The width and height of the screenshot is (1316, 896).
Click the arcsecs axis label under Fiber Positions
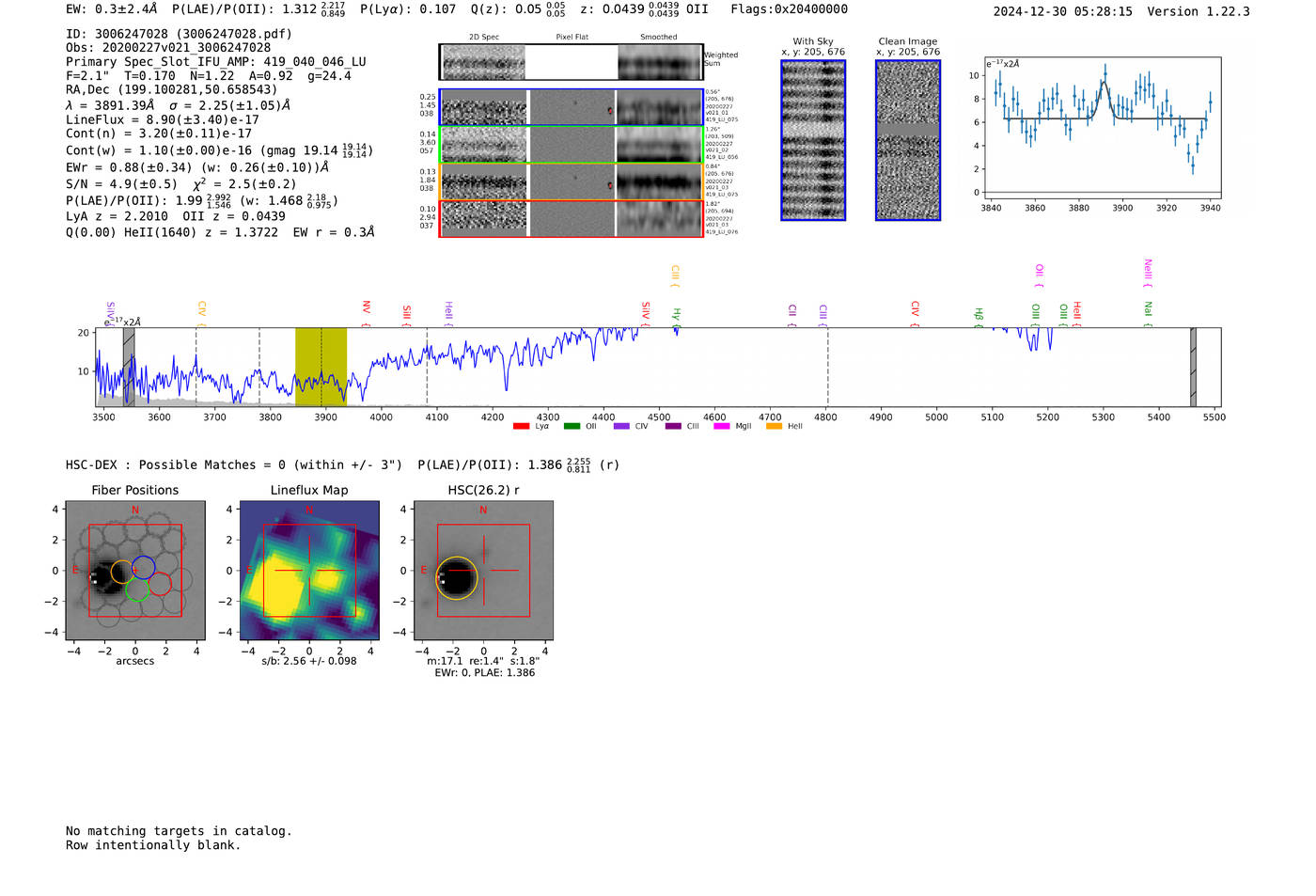tap(135, 661)
